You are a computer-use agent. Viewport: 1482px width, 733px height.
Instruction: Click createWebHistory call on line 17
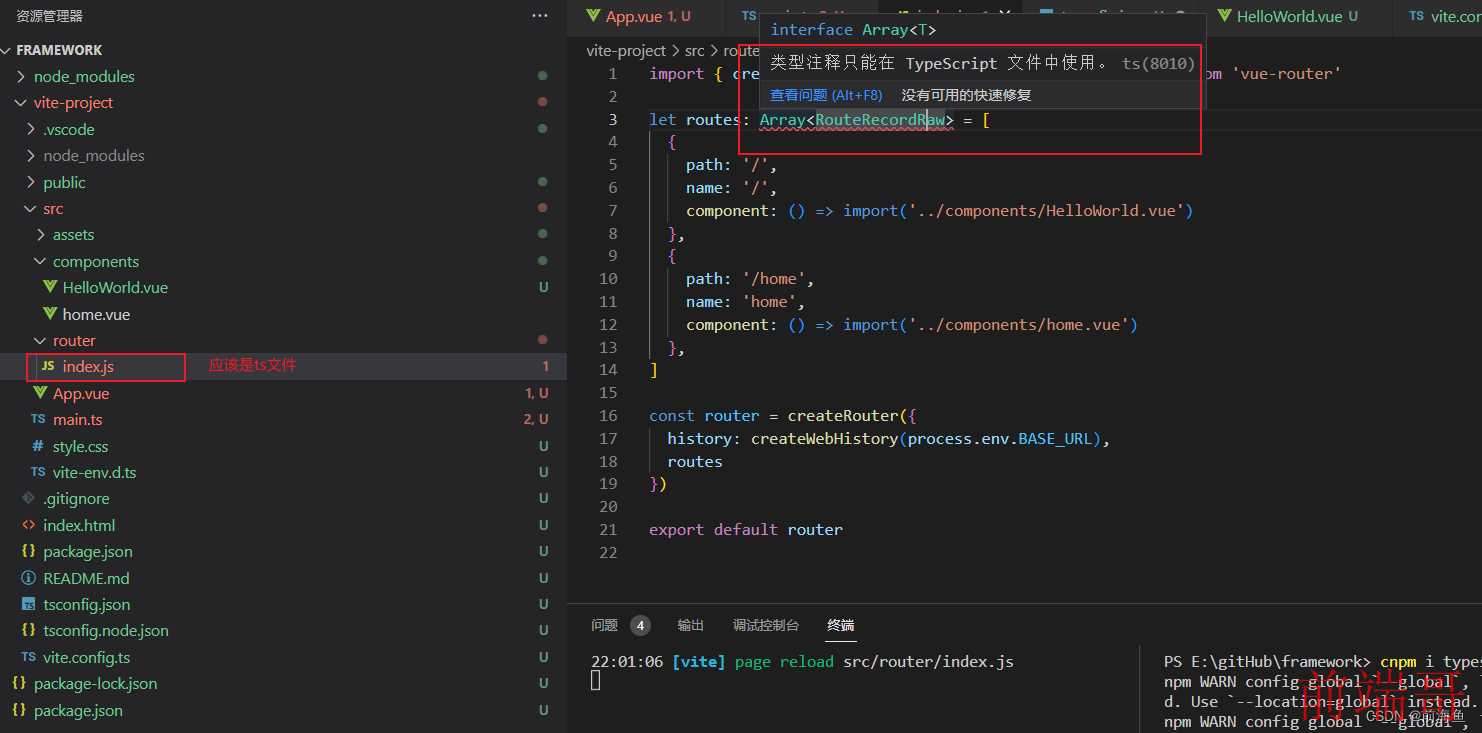tap(825, 439)
